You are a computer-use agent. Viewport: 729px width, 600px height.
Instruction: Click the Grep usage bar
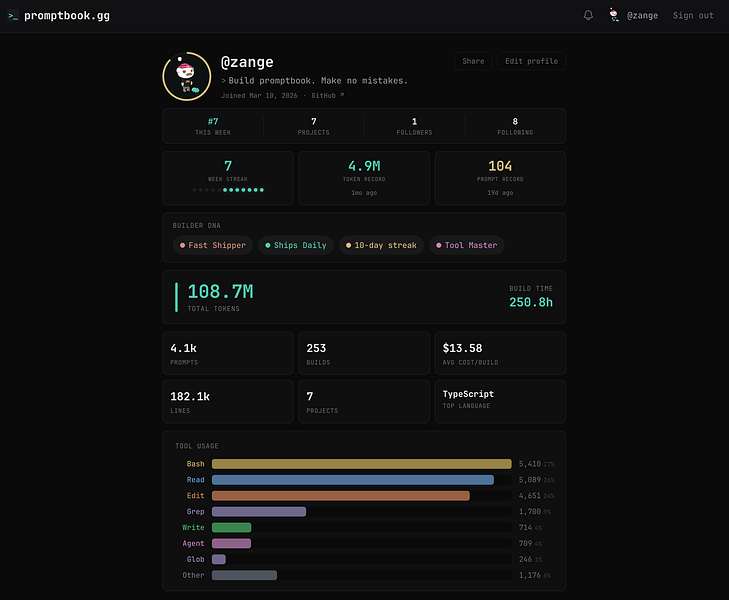click(259, 511)
